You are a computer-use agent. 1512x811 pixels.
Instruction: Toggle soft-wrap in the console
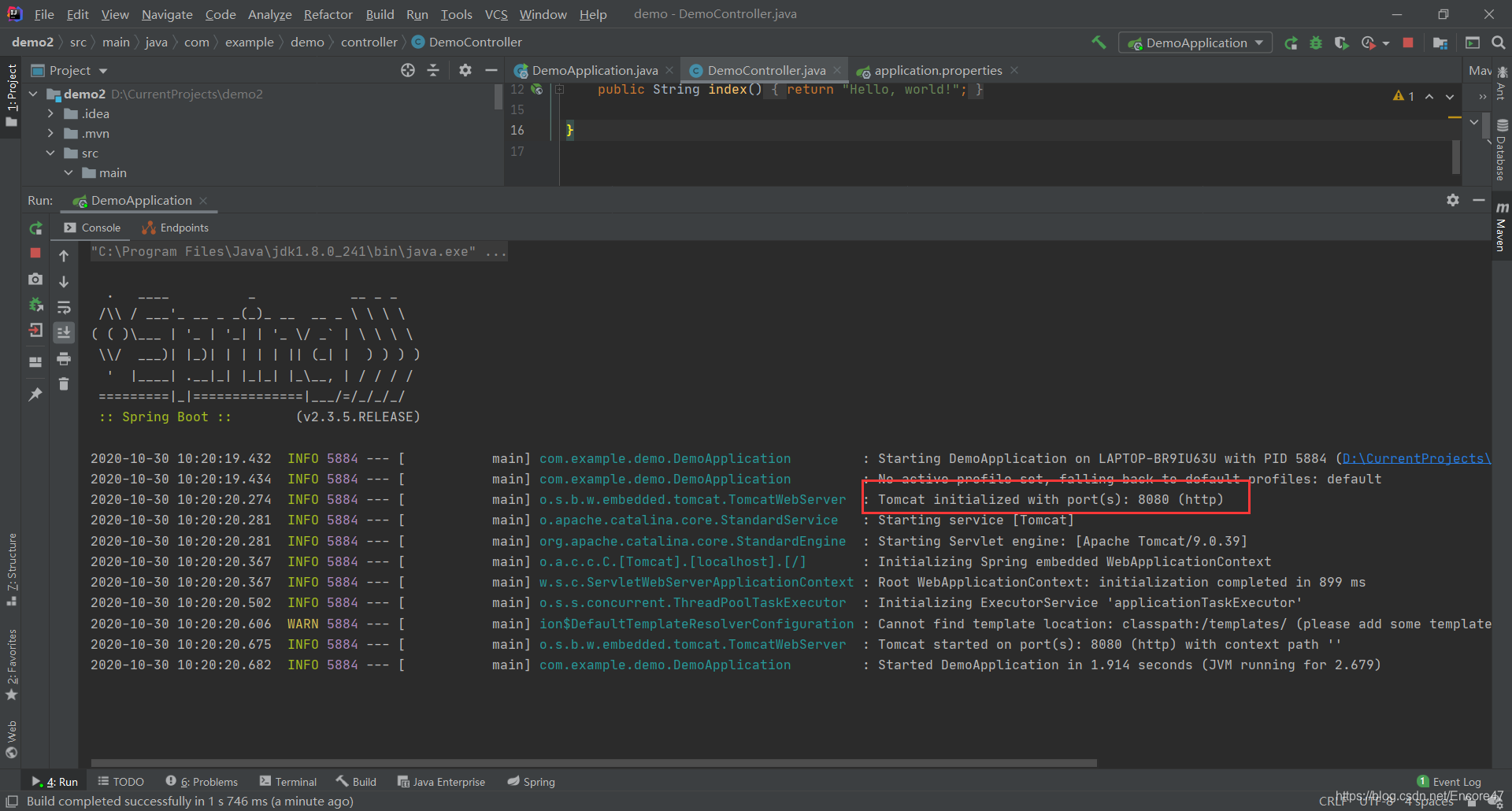tap(64, 307)
